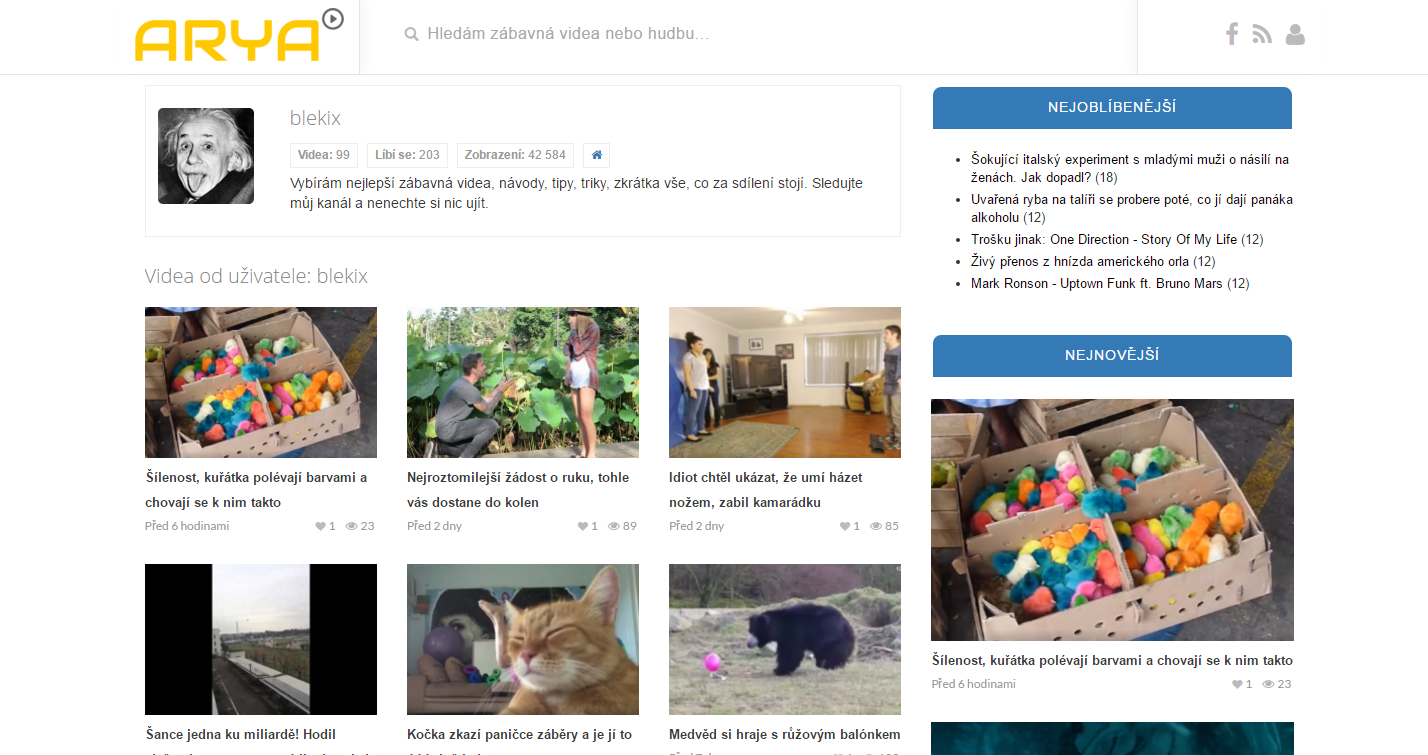This screenshot has width=1428, height=755.
Task: Open the Facebook icon in header
Action: [x=1232, y=34]
